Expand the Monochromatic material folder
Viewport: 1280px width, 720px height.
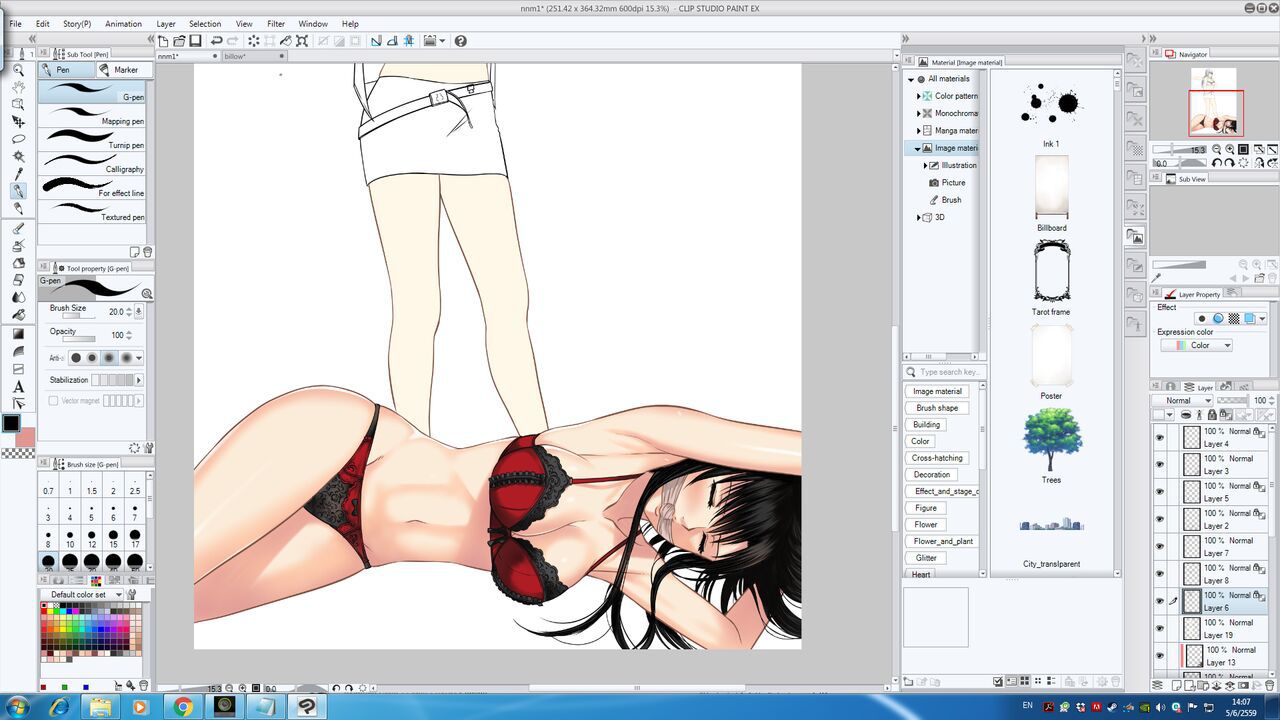918,113
